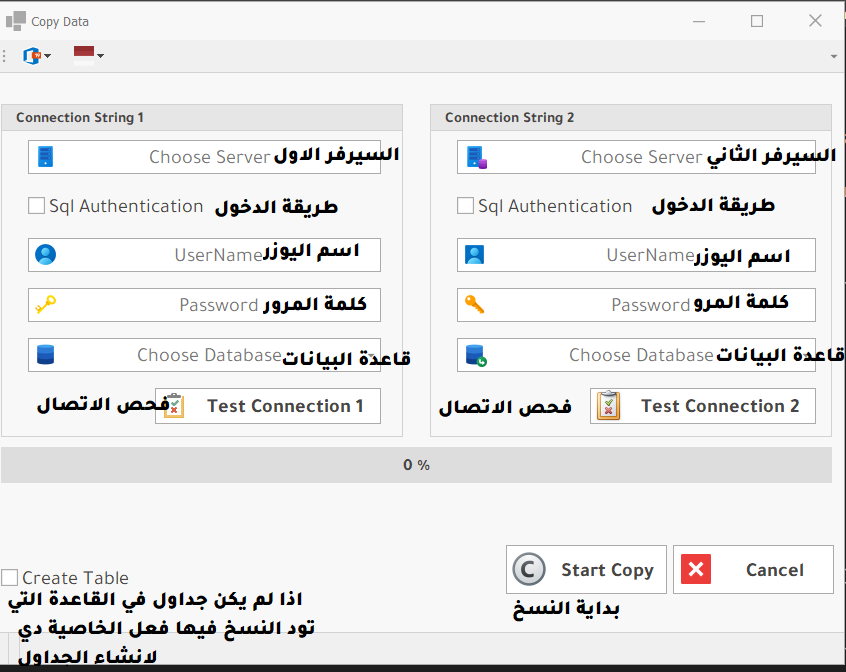The height and width of the screenshot is (672, 846).
Task: Click the database icon in Connection String 1
Action: tap(45, 355)
